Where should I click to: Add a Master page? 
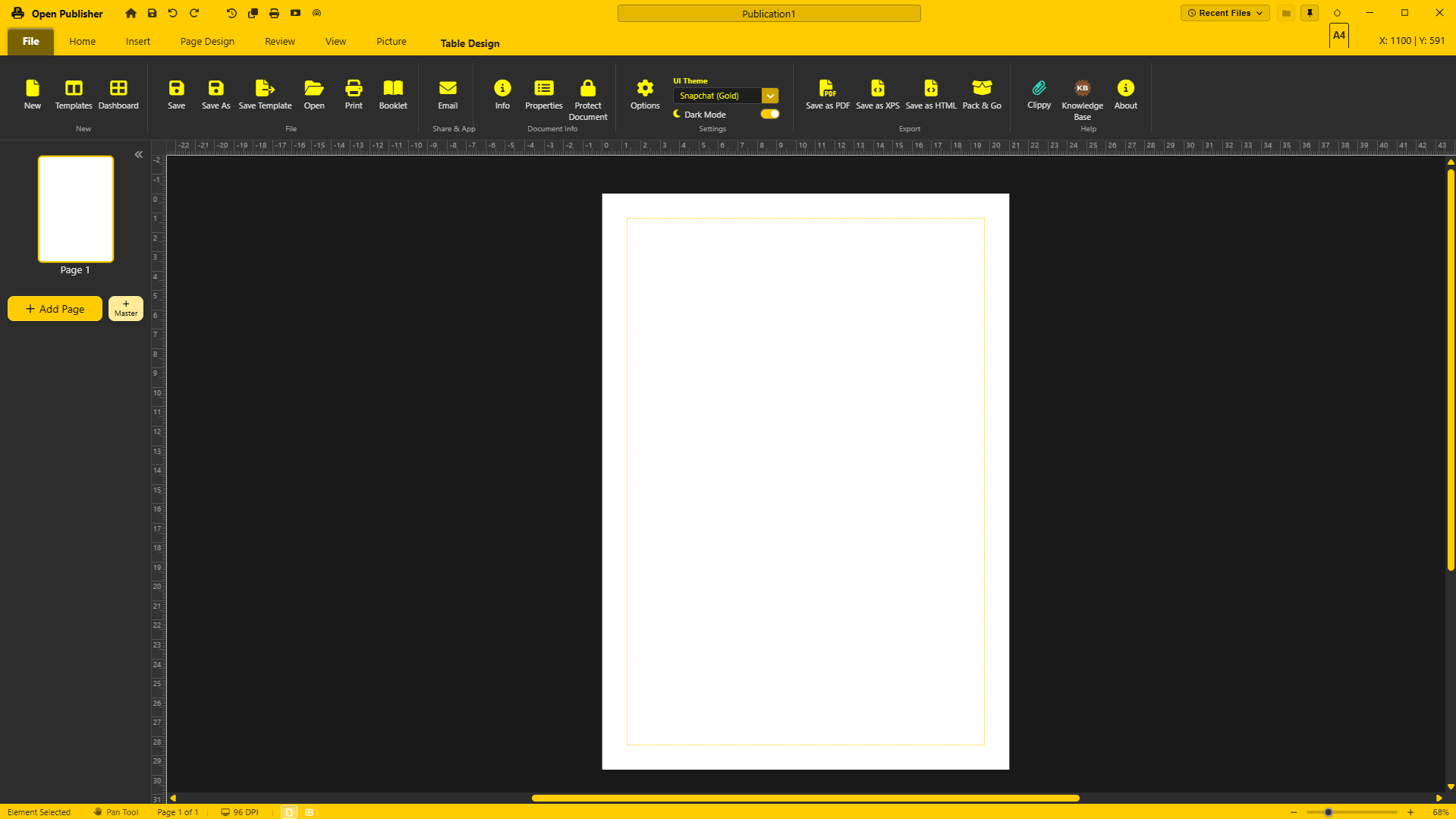126,309
